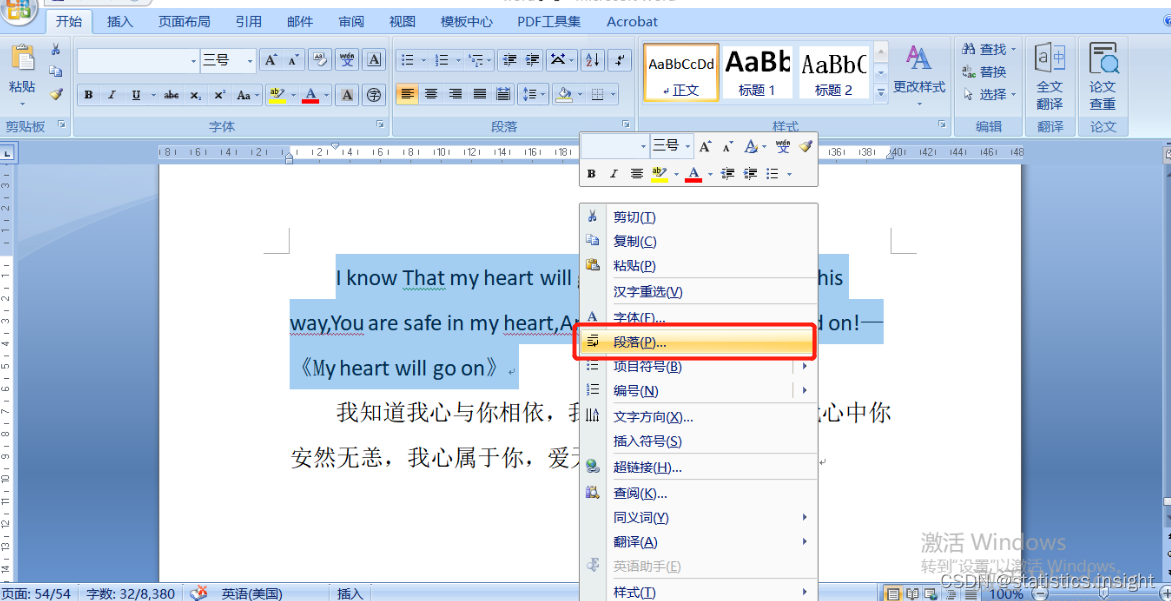Toggle Superscript formatting in ribbon
1171x601 pixels.
[219, 95]
